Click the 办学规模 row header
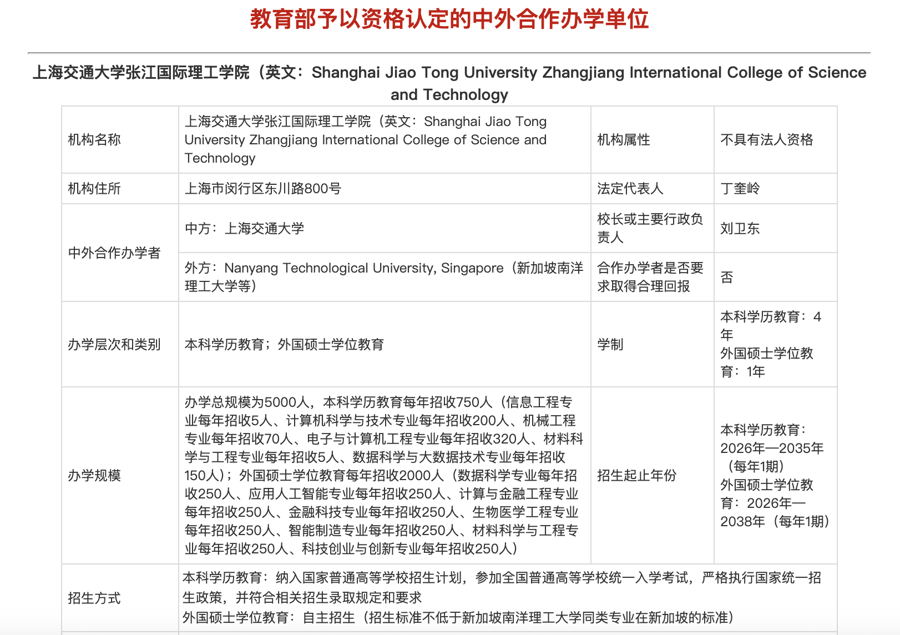This screenshot has height=635, width=900. [x=96, y=476]
